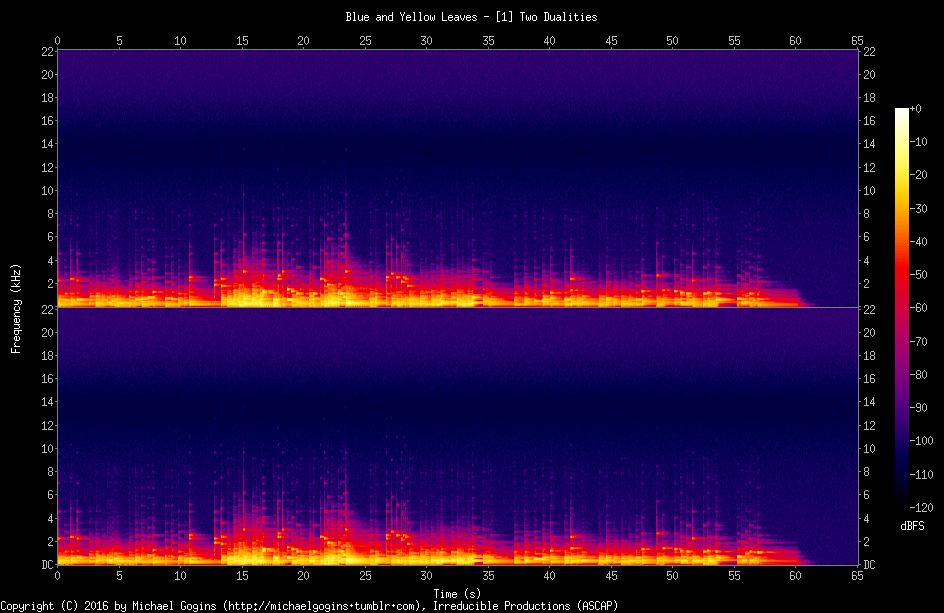Click the "-120" color scale label
Screen dimensions: 944x613
[922, 508]
